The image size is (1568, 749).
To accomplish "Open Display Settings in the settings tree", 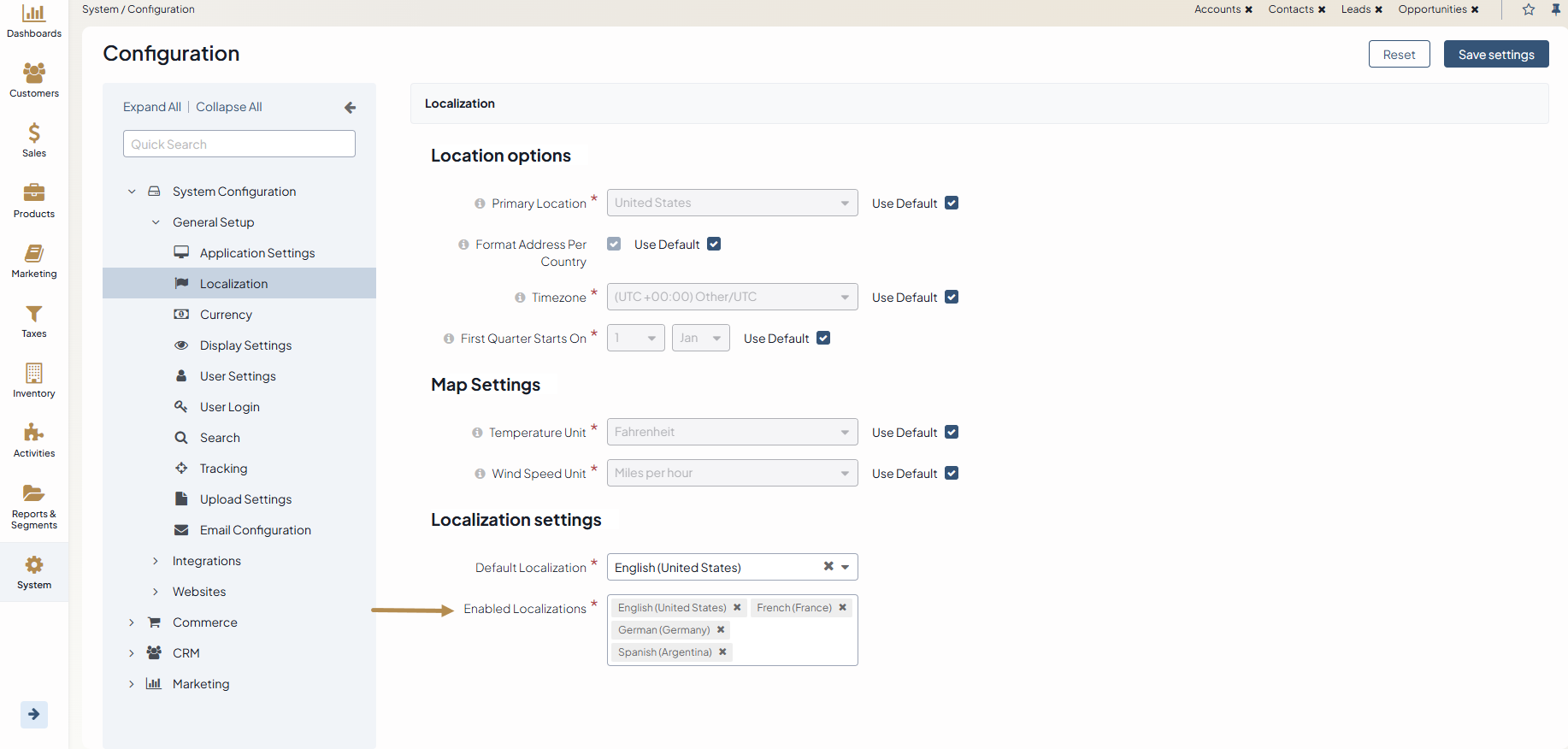I will pos(245,345).
